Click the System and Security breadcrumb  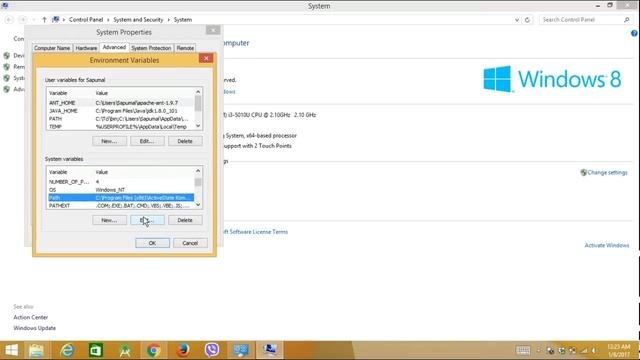138,20
